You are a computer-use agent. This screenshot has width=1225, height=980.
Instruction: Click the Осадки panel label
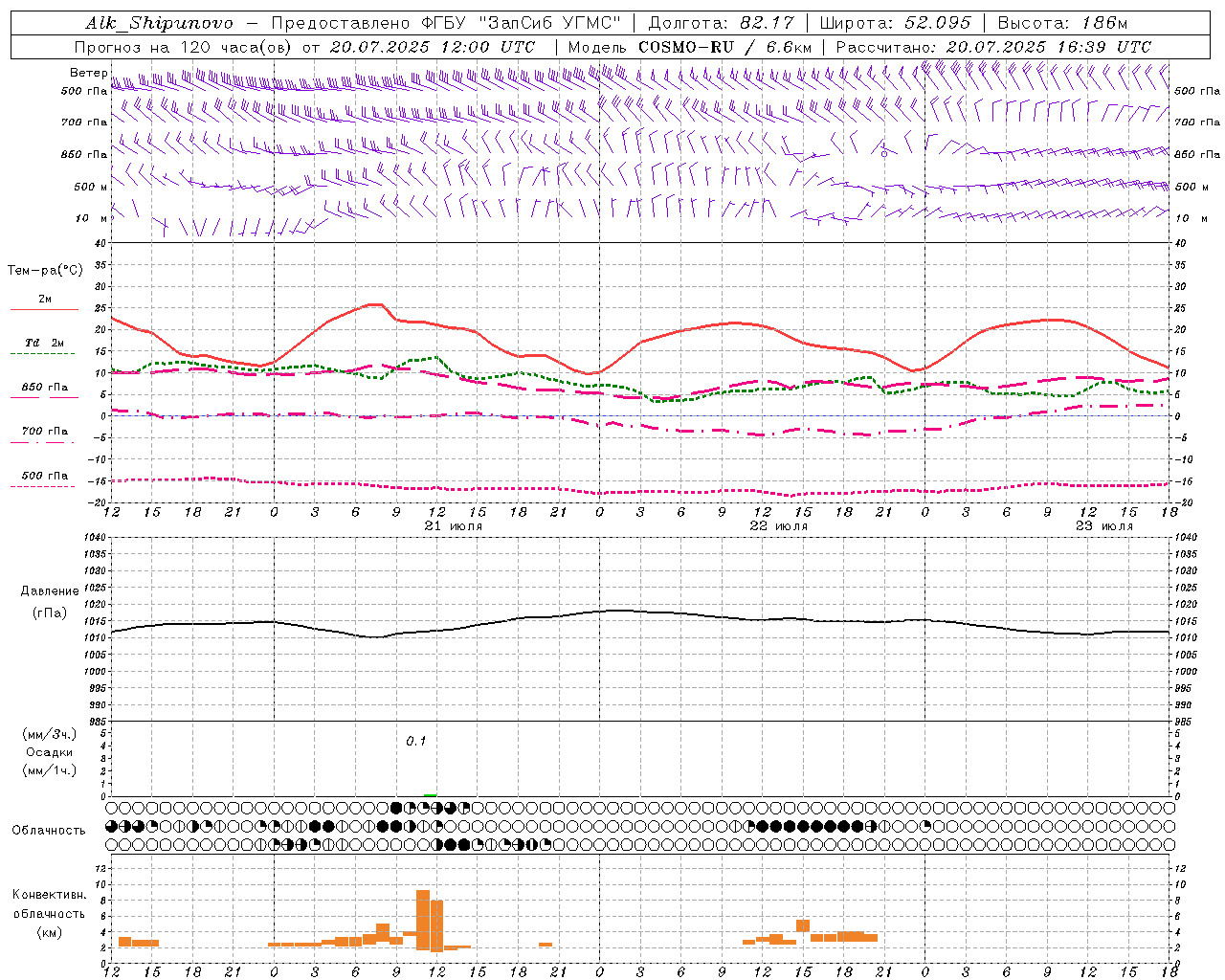(x=50, y=752)
